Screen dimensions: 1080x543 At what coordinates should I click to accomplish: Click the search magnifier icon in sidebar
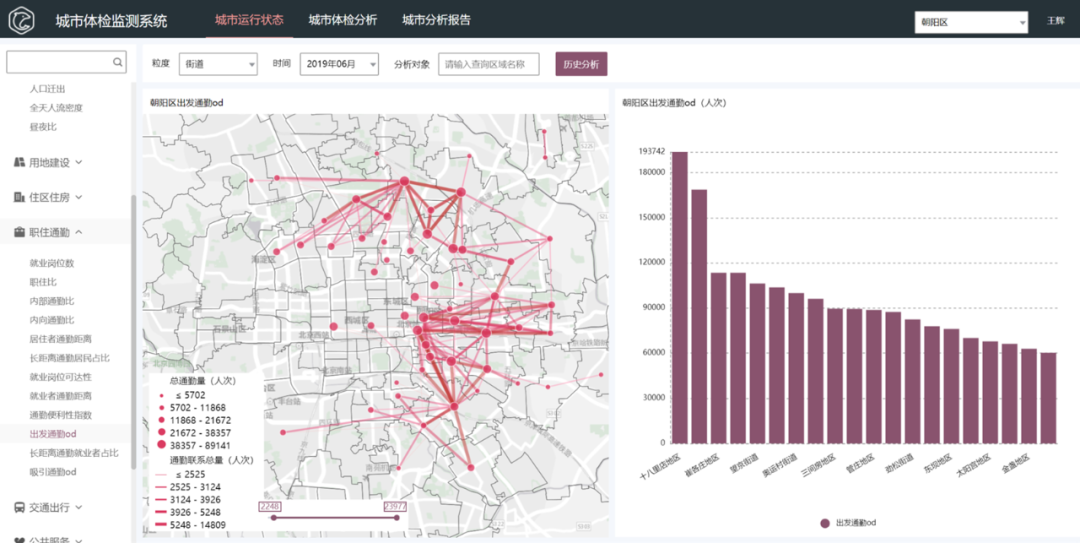coord(118,62)
